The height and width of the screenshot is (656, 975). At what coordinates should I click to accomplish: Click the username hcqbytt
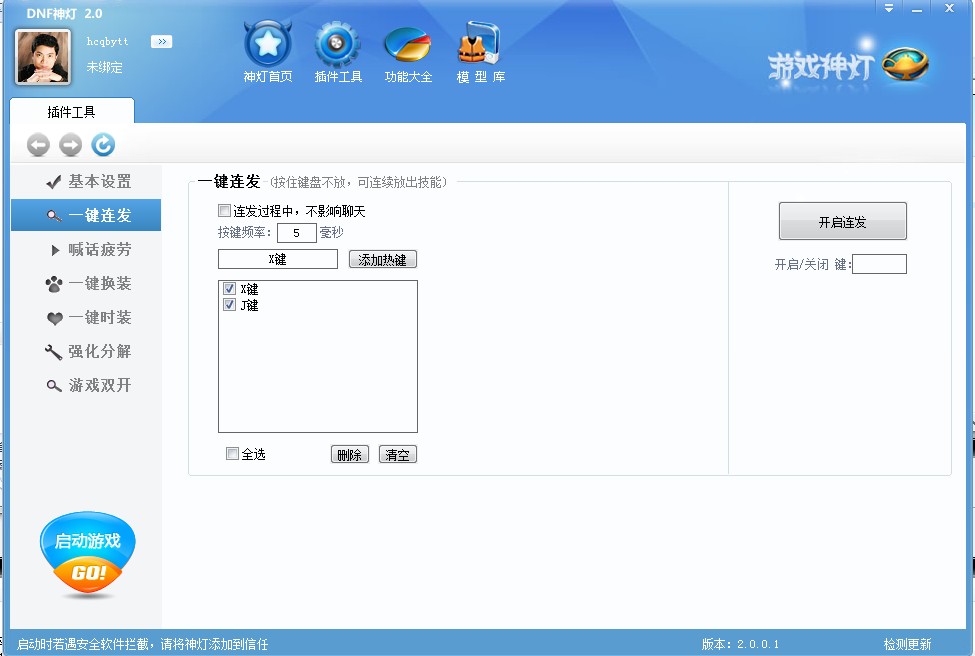pos(107,42)
